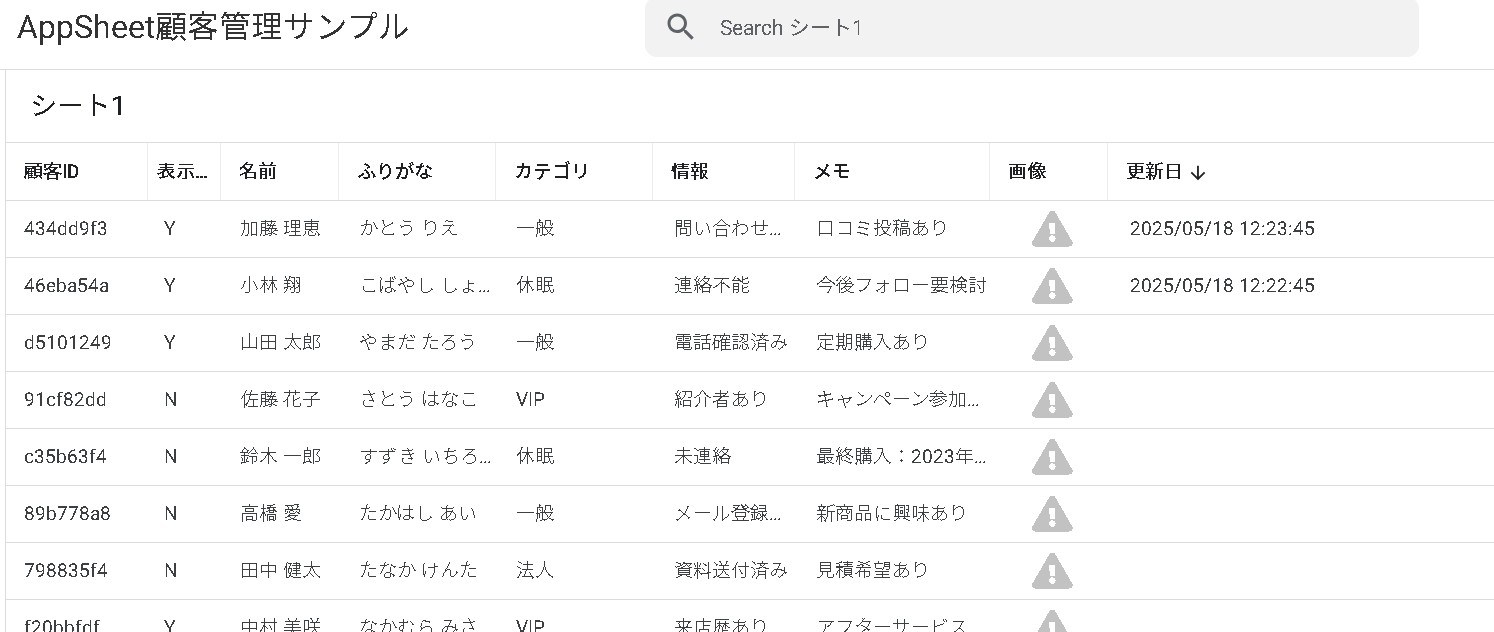Toggle the 更新日 sort direction arrow
Screen dimensions: 1494x632
pos(1199,171)
